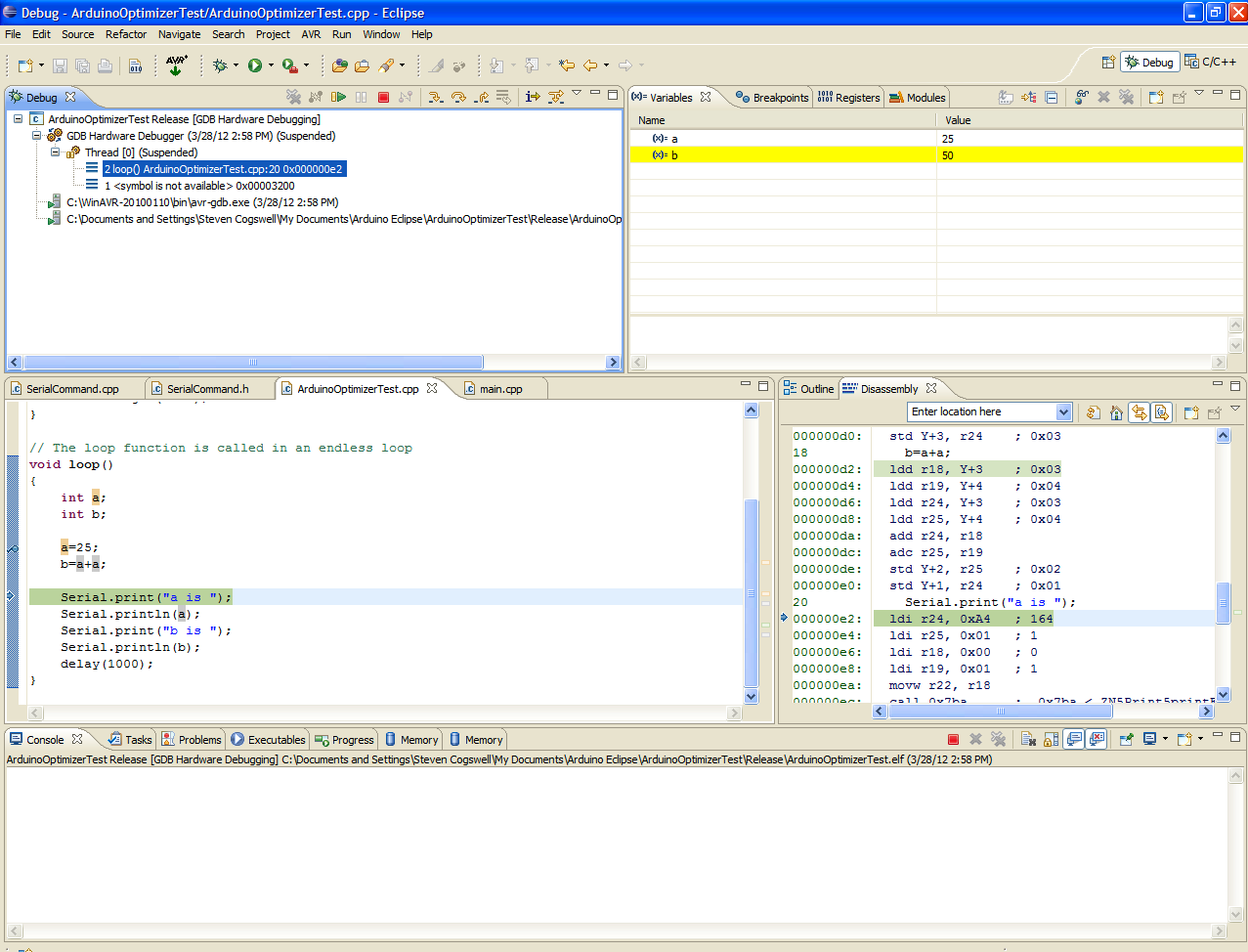
Task: Collapse the Thread [0] tree node
Action: 56,152
